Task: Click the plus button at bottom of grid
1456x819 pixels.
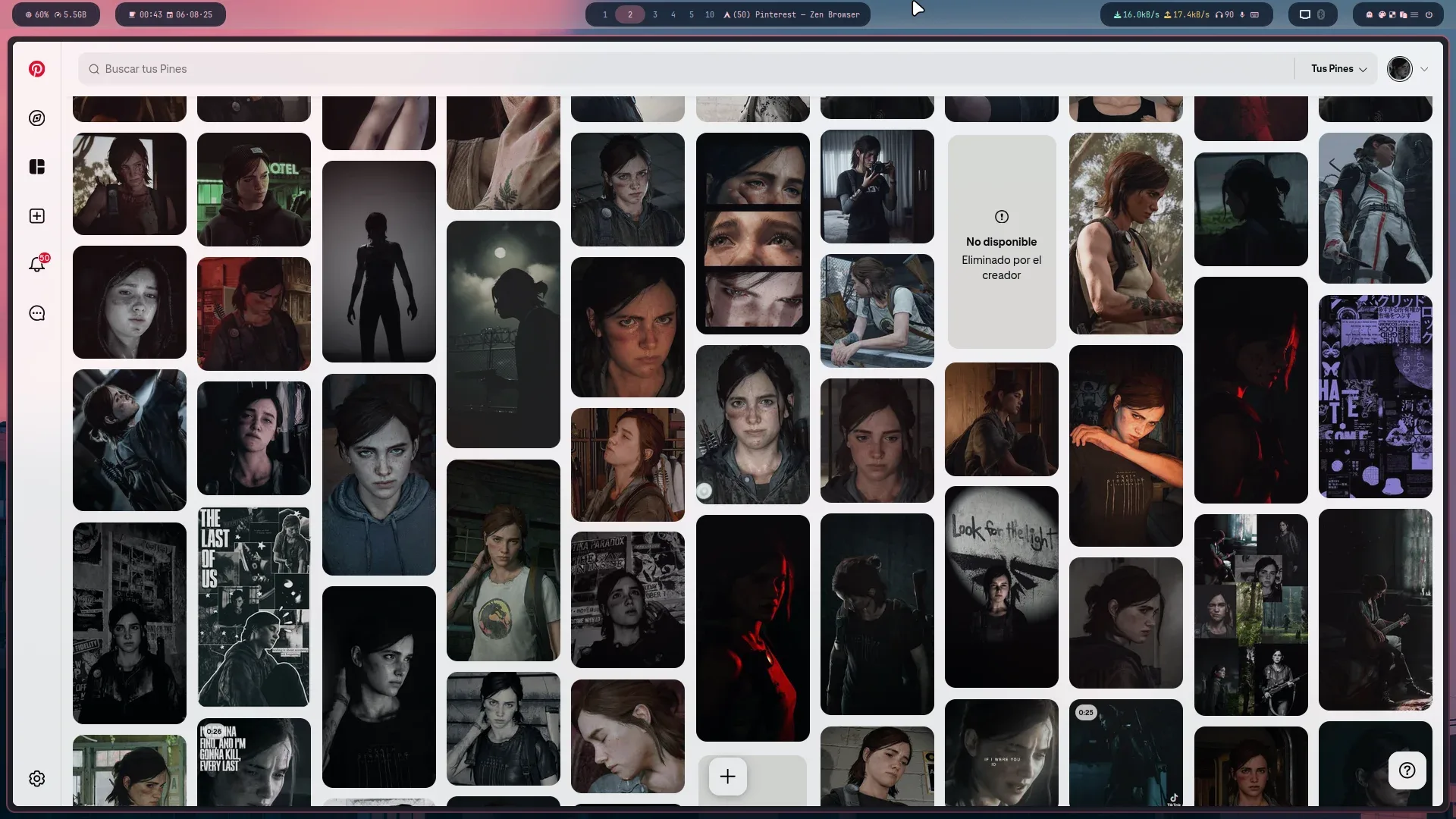Action: 727,777
